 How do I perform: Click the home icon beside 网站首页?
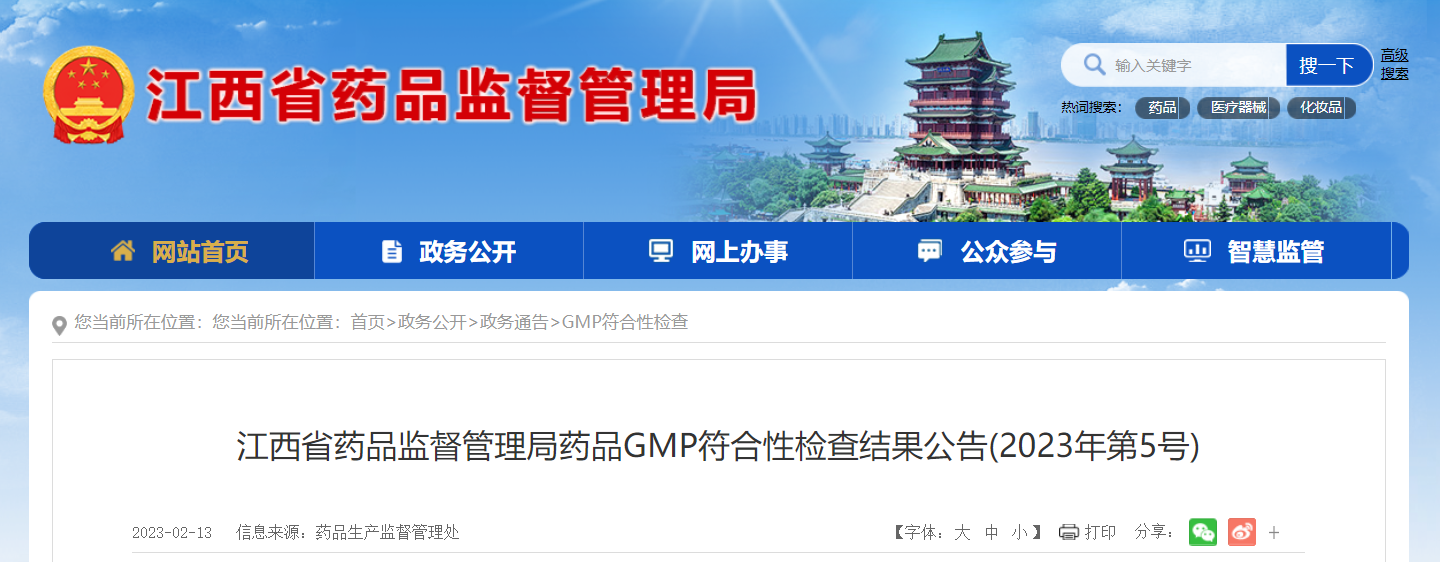[x=123, y=250]
